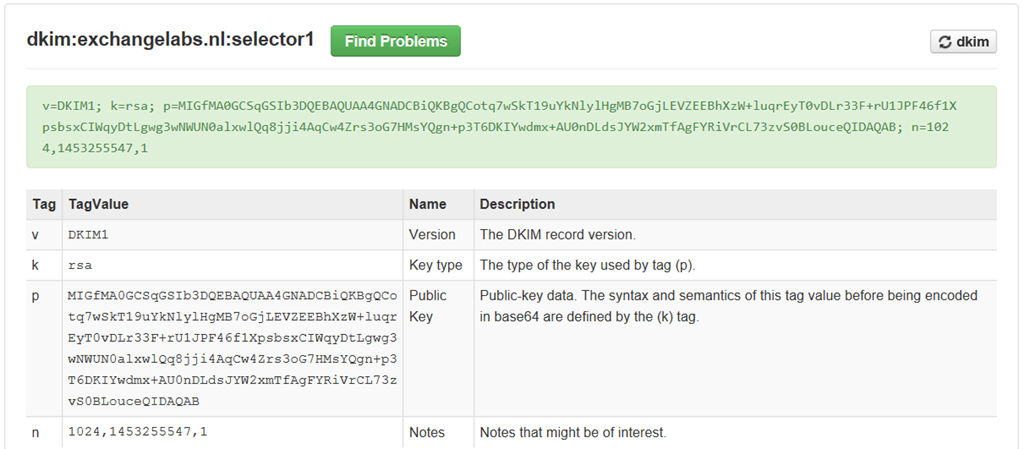Viewport: 1024px width, 449px height.
Task: Click the Version name cell
Action: (x=432, y=235)
